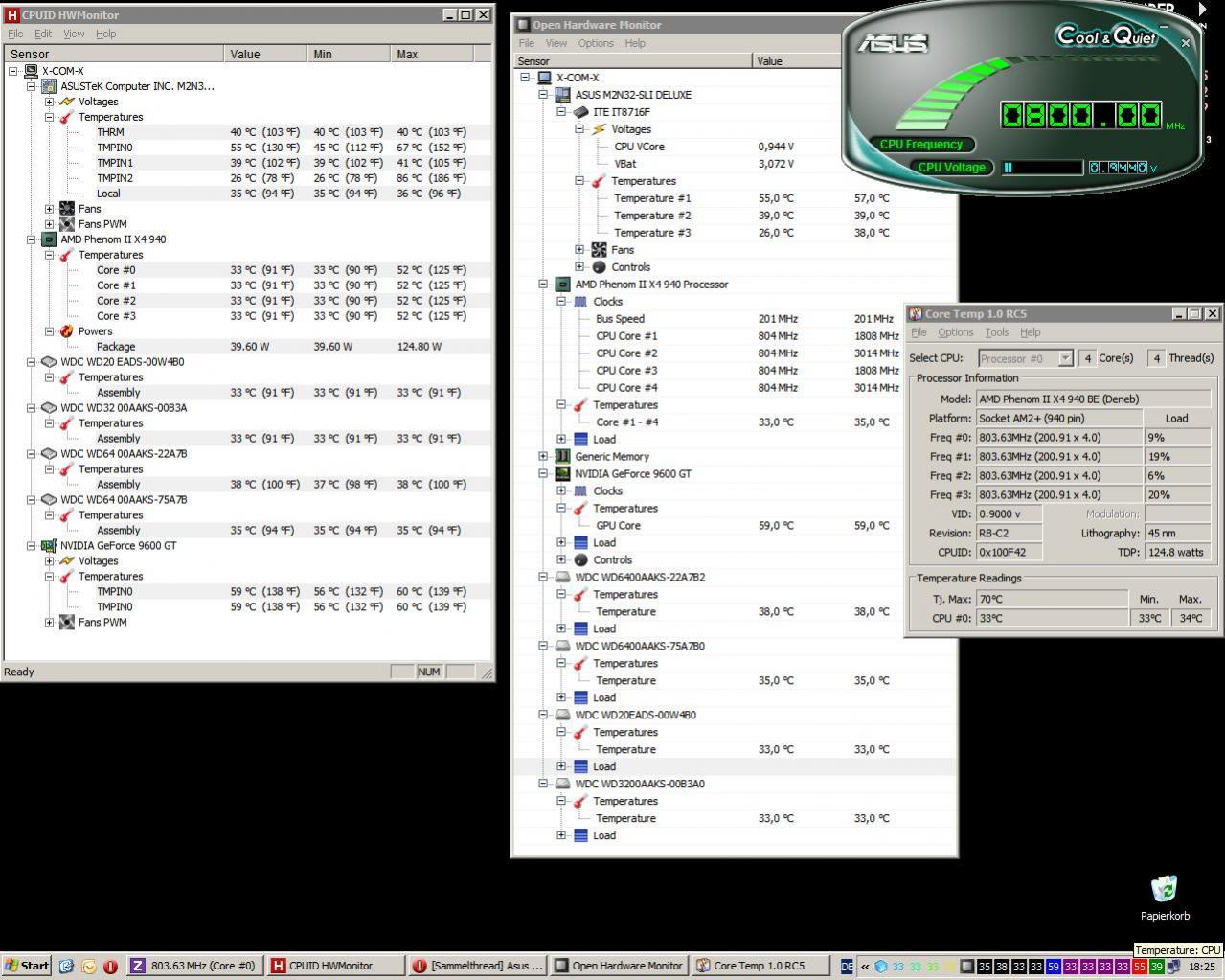This screenshot has height=980, width=1225.
Task: Click CPU Frequency button in ASUS widget
Action: [x=920, y=145]
